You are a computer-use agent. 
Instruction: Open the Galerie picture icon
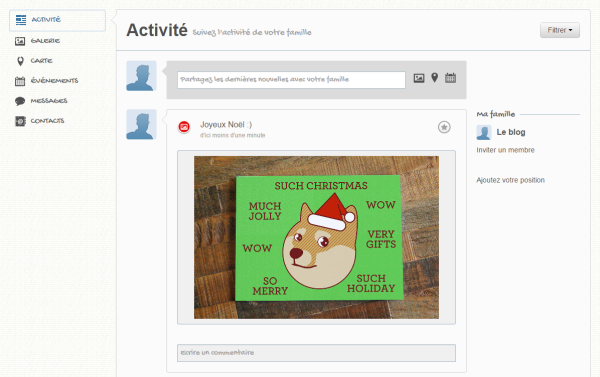click(20, 41)
